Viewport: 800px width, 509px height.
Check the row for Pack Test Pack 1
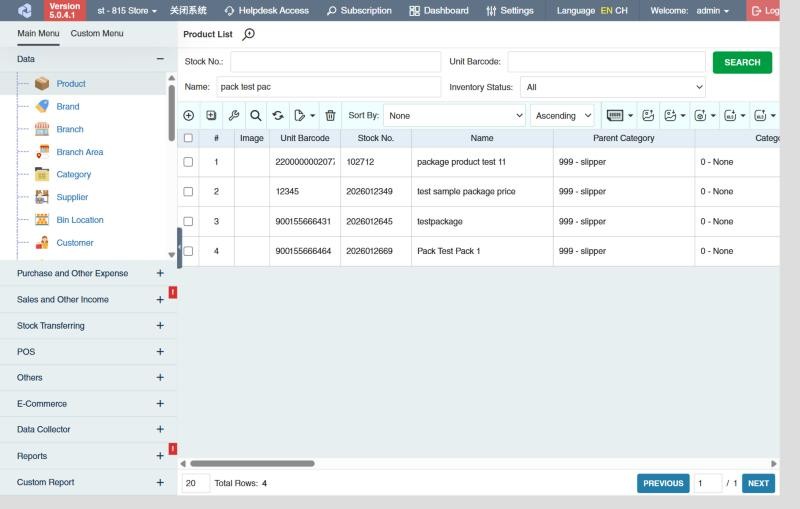click(x=188, y=251)
